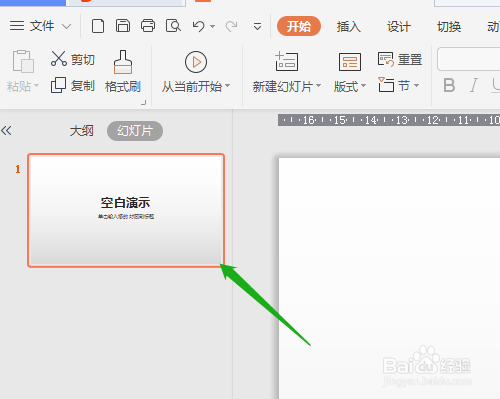Add a slide with the 新建幻灯片 icon
This screenshot has width=500, height=399.
(x=287, y=61)
